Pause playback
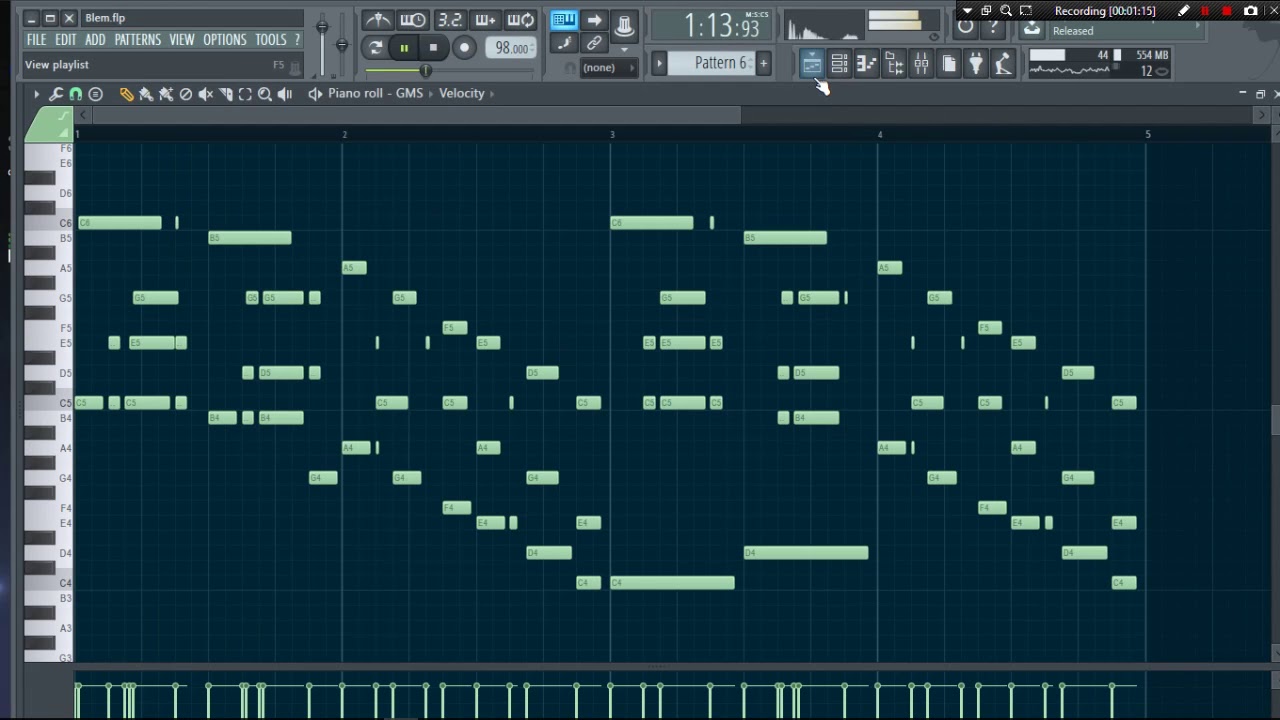Viewport: 1280px width, 720px height. [404, 47]
